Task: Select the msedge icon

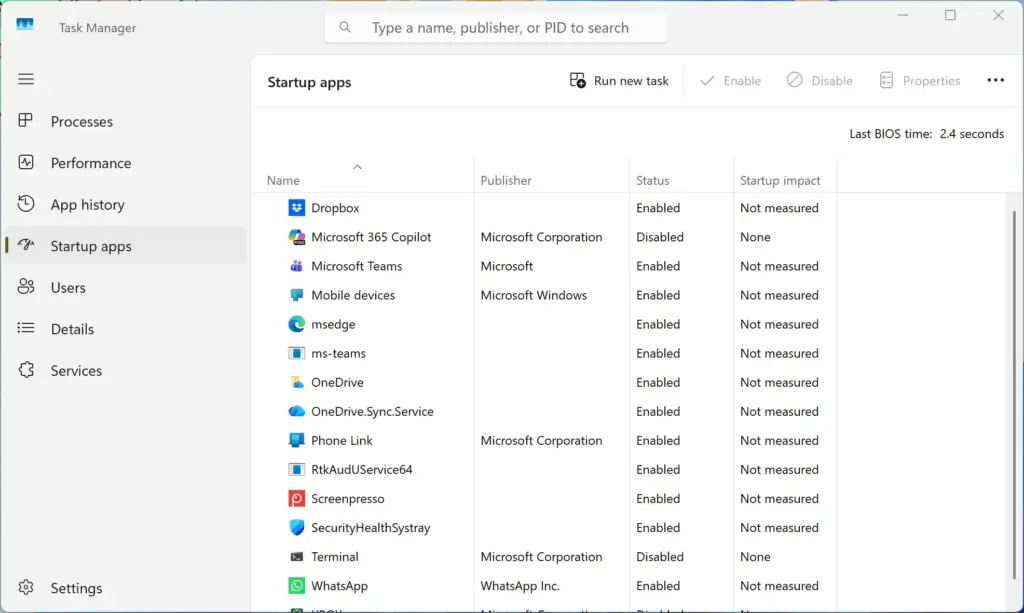Action: [x=296, y=324]
